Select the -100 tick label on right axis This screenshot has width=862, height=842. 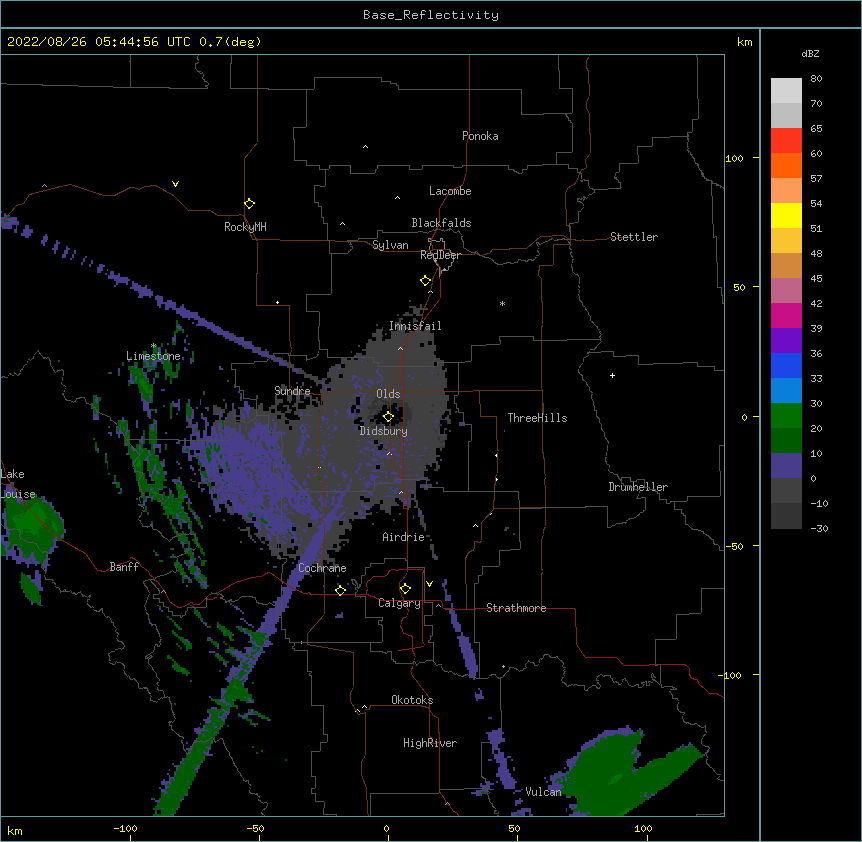[732, 675]
